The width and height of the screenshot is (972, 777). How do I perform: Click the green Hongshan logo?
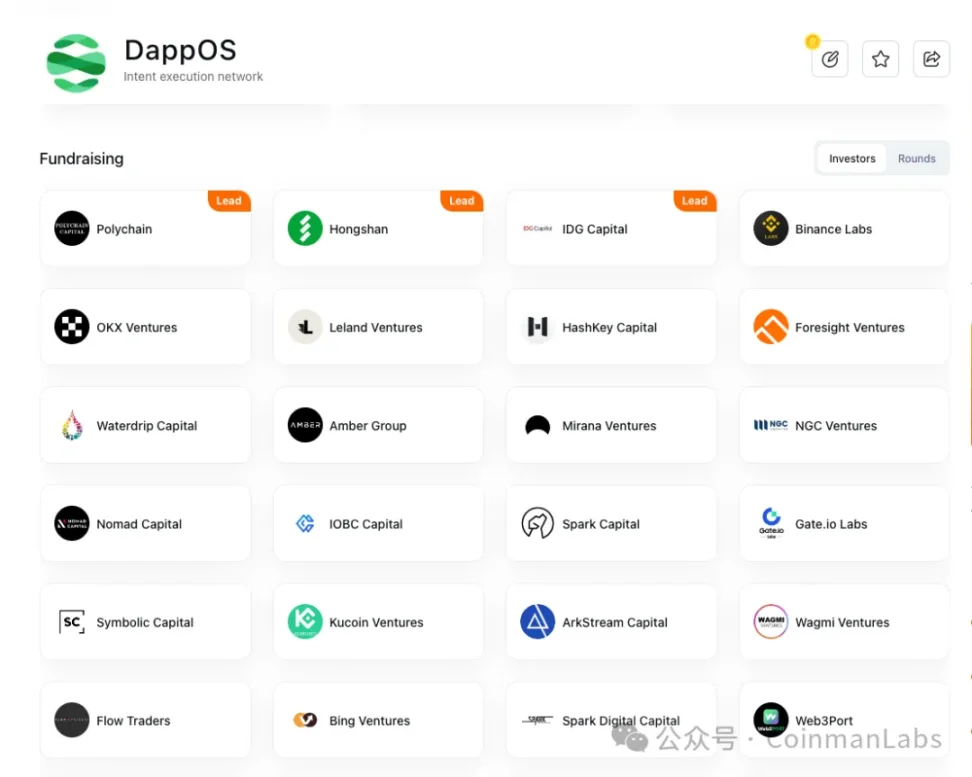click(x=305, y=229)
